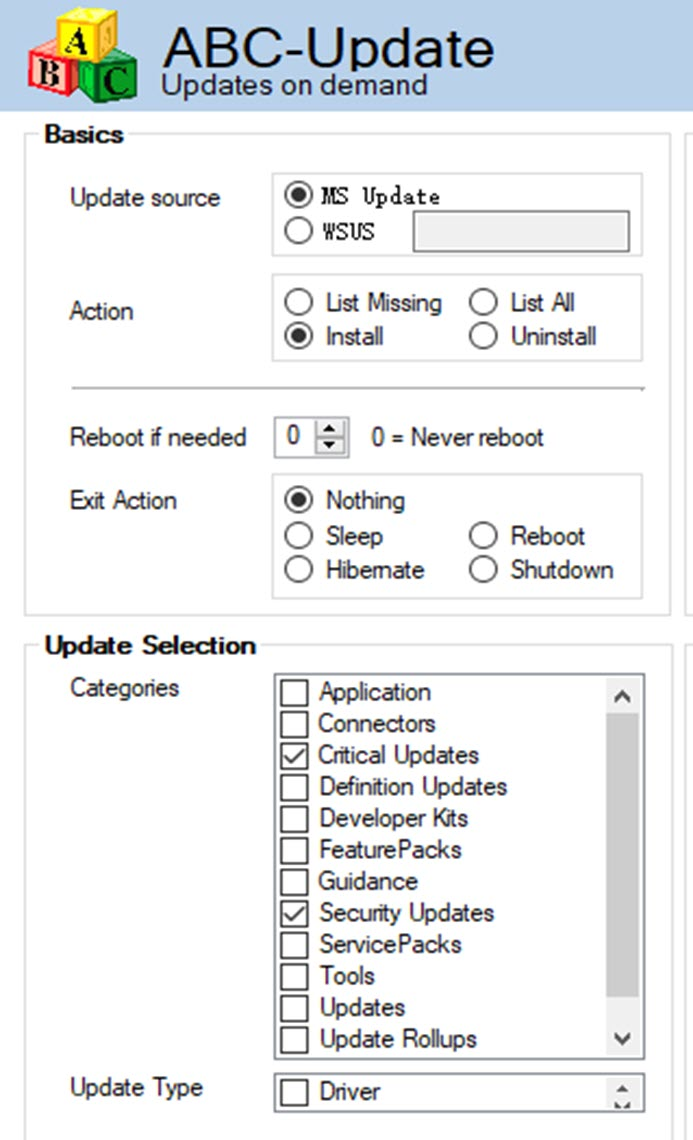Increase the Reboot if needed value

[330, 428]
